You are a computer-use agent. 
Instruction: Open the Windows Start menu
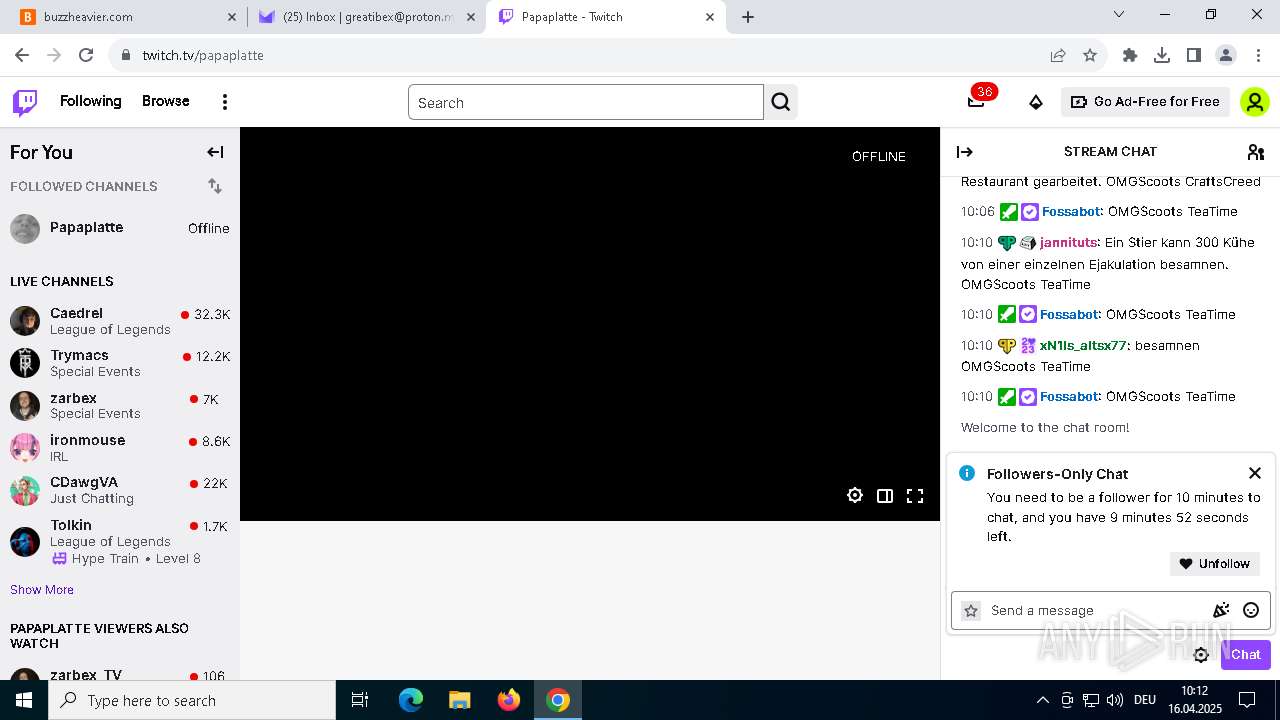click(24, 700)
